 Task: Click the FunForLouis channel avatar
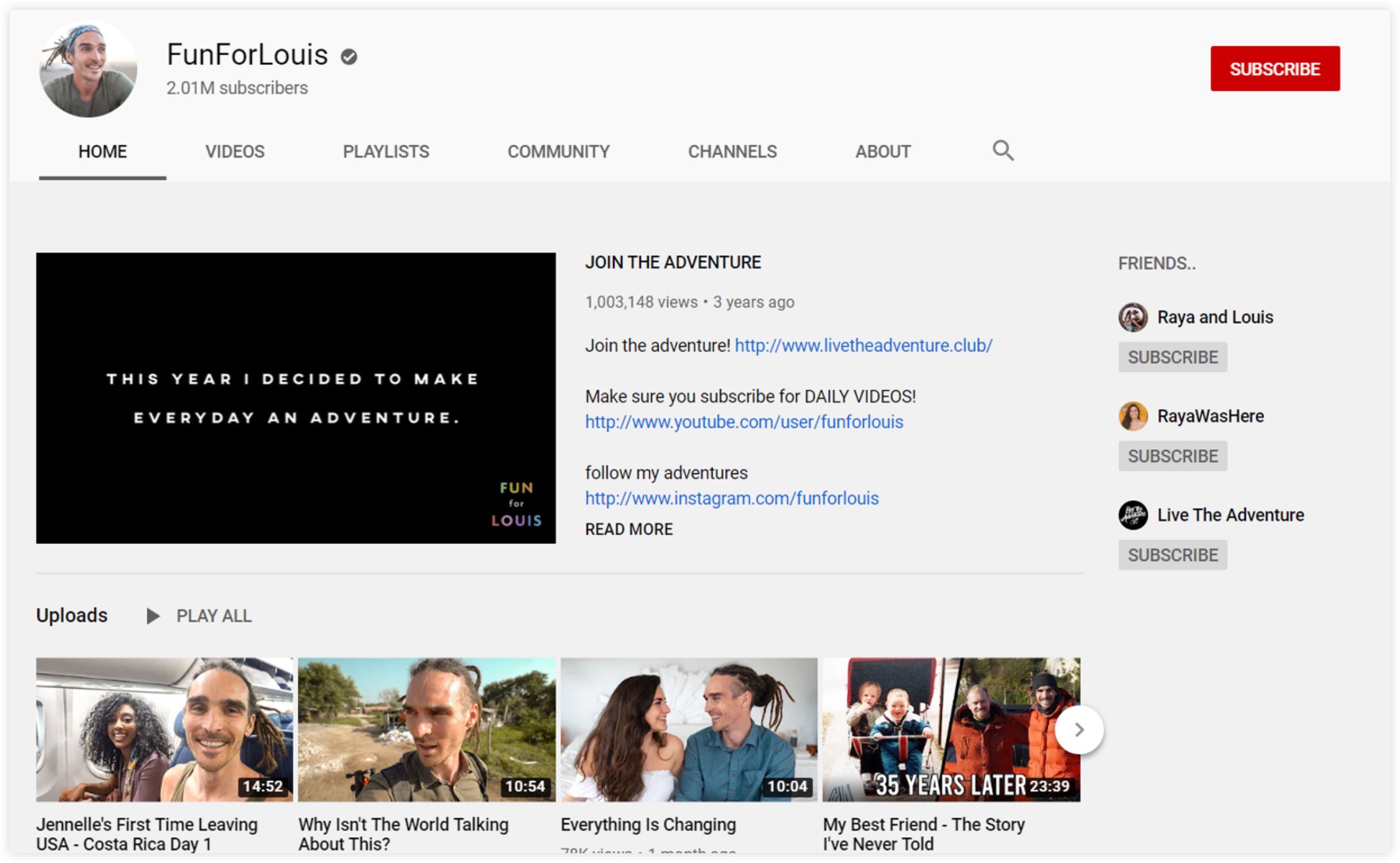point(88,68)
